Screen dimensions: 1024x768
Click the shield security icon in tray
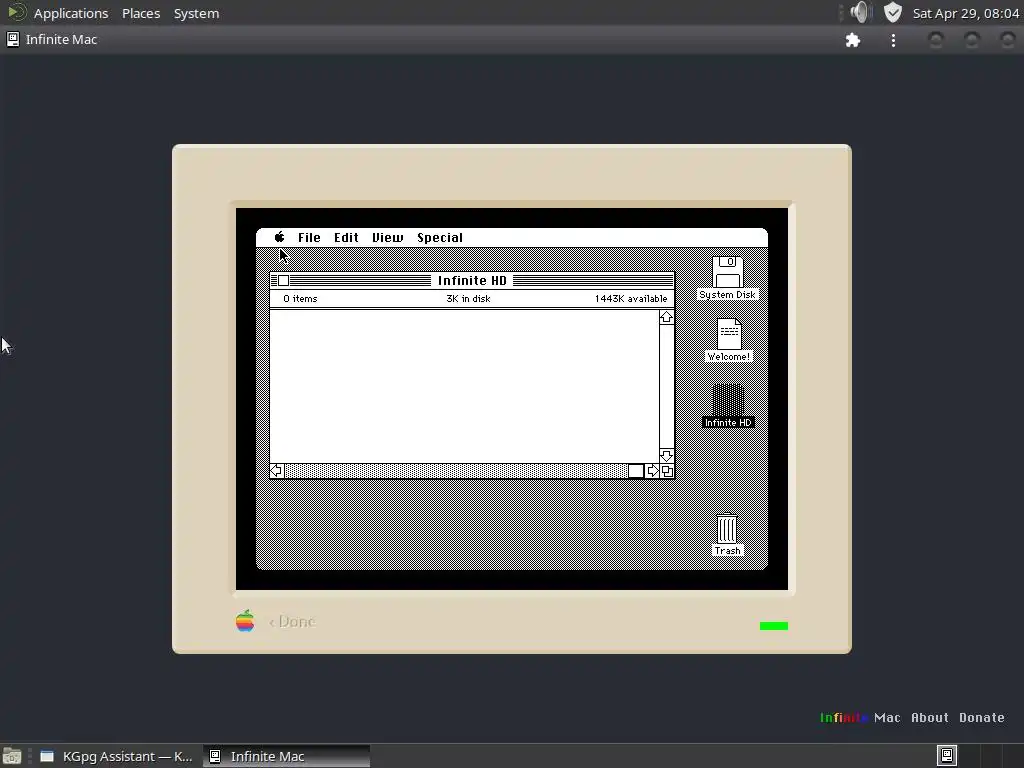click(893, 12)
